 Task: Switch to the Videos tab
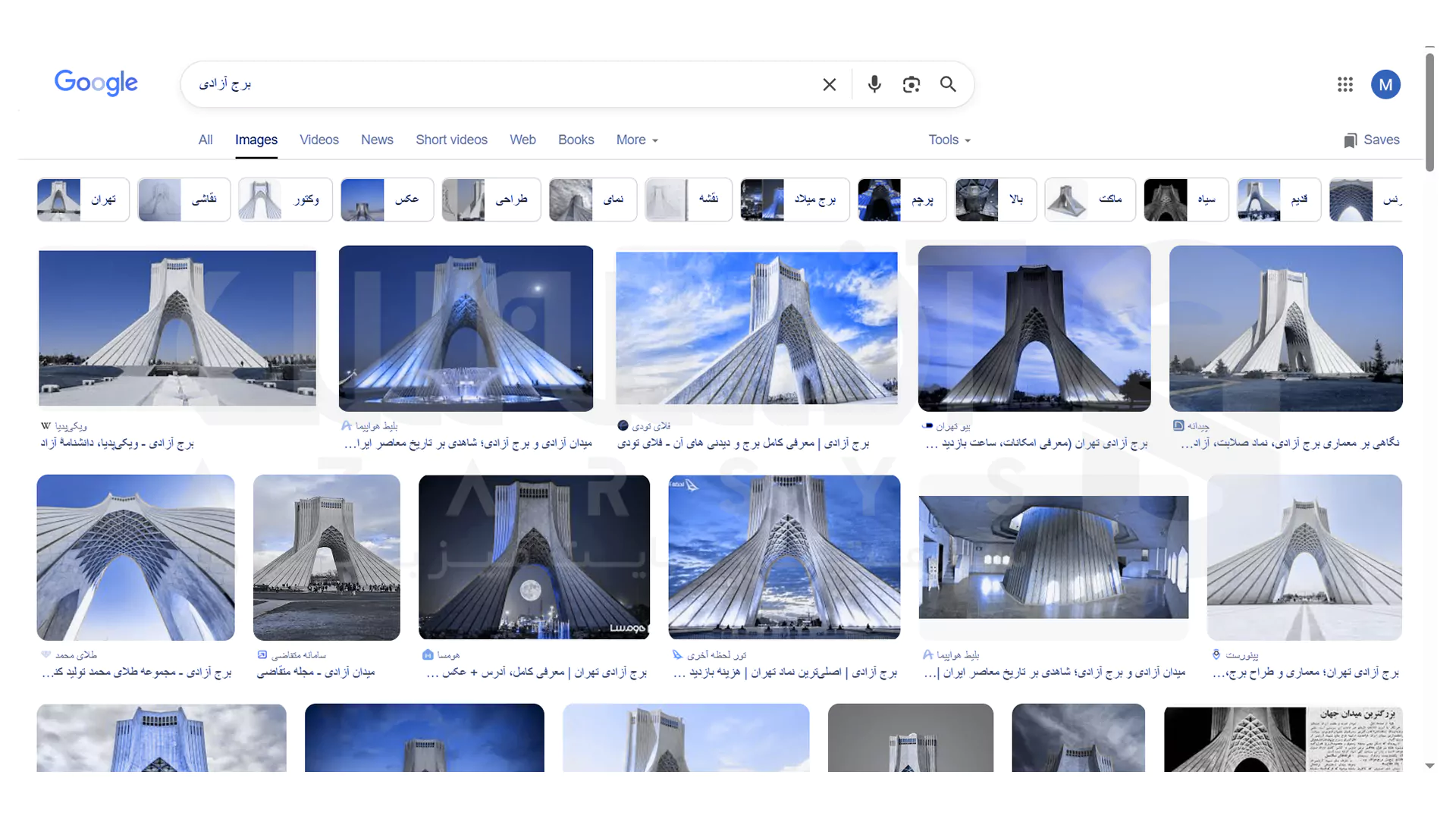tap(318, 140)
